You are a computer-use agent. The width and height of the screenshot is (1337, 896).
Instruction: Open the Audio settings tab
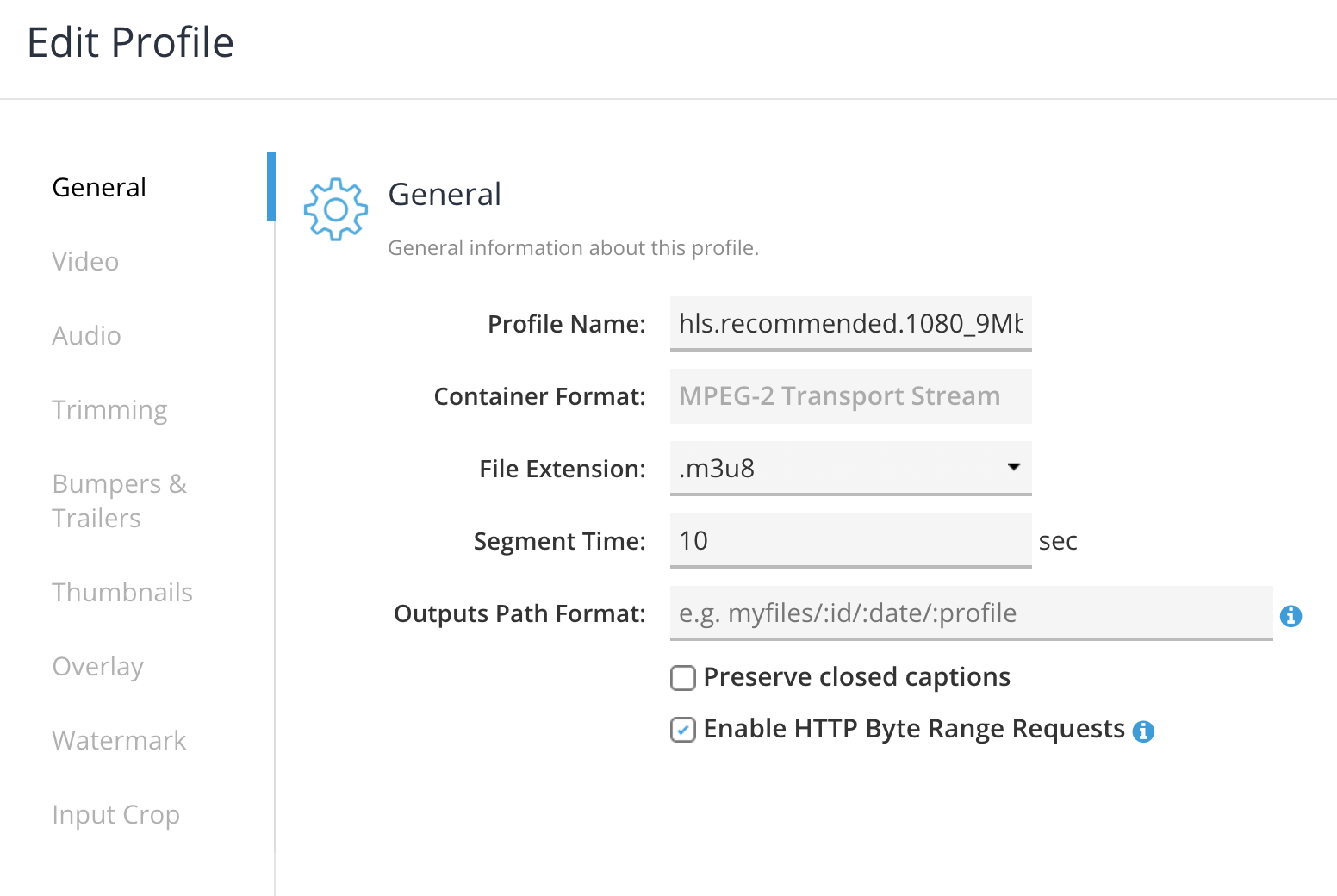click(86, 335)
